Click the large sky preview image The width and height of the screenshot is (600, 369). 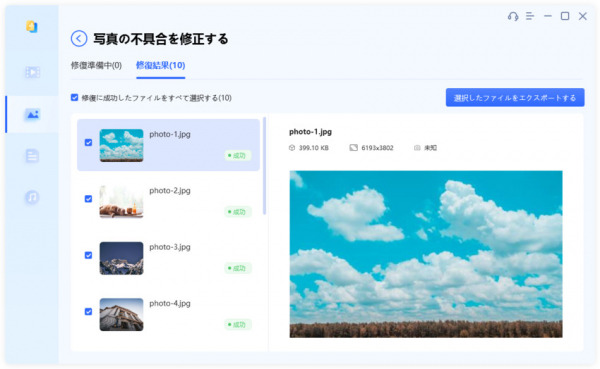[x=426, y=254]
